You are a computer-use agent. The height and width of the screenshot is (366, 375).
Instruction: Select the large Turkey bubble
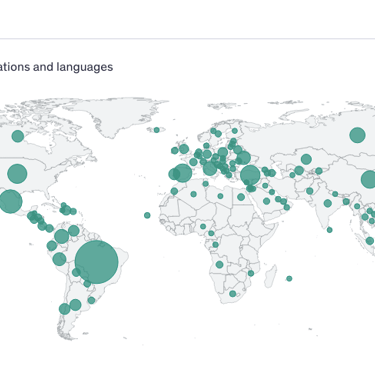click(x=250, y=175)
